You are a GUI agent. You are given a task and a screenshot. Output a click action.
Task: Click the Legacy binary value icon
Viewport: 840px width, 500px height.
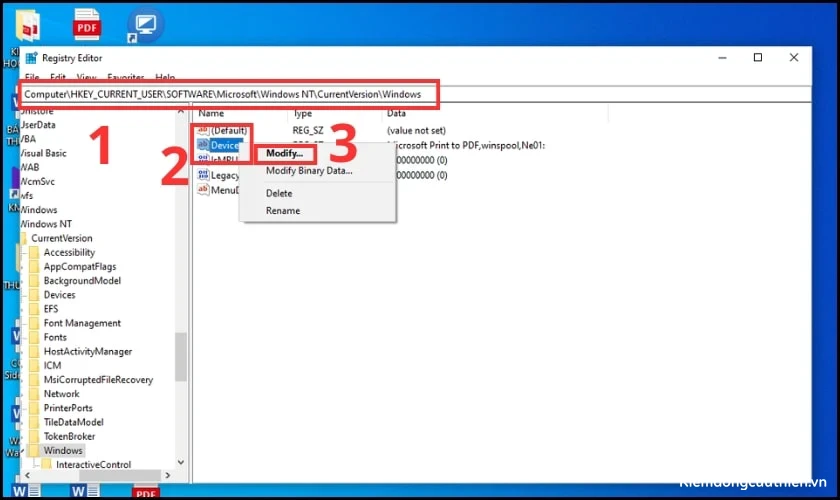202,175
